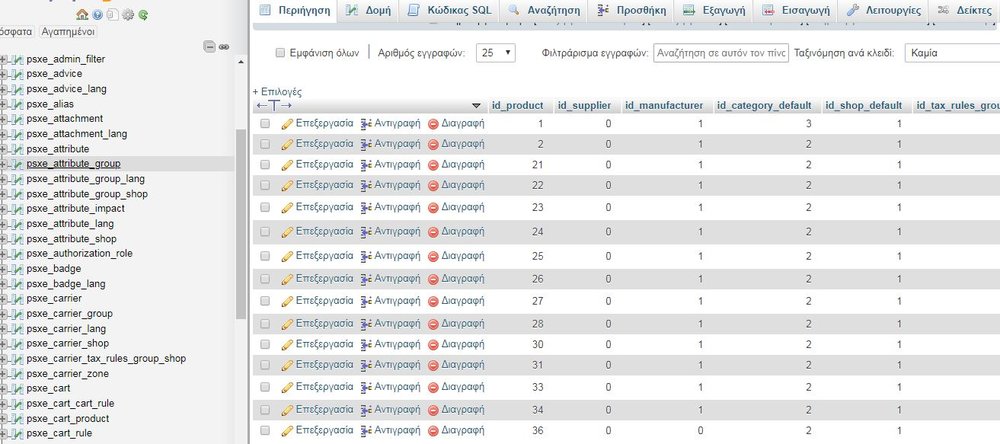1000x444 pixels.
Task: Open the Κώδικας SQL tab
Action: [450, 10]
